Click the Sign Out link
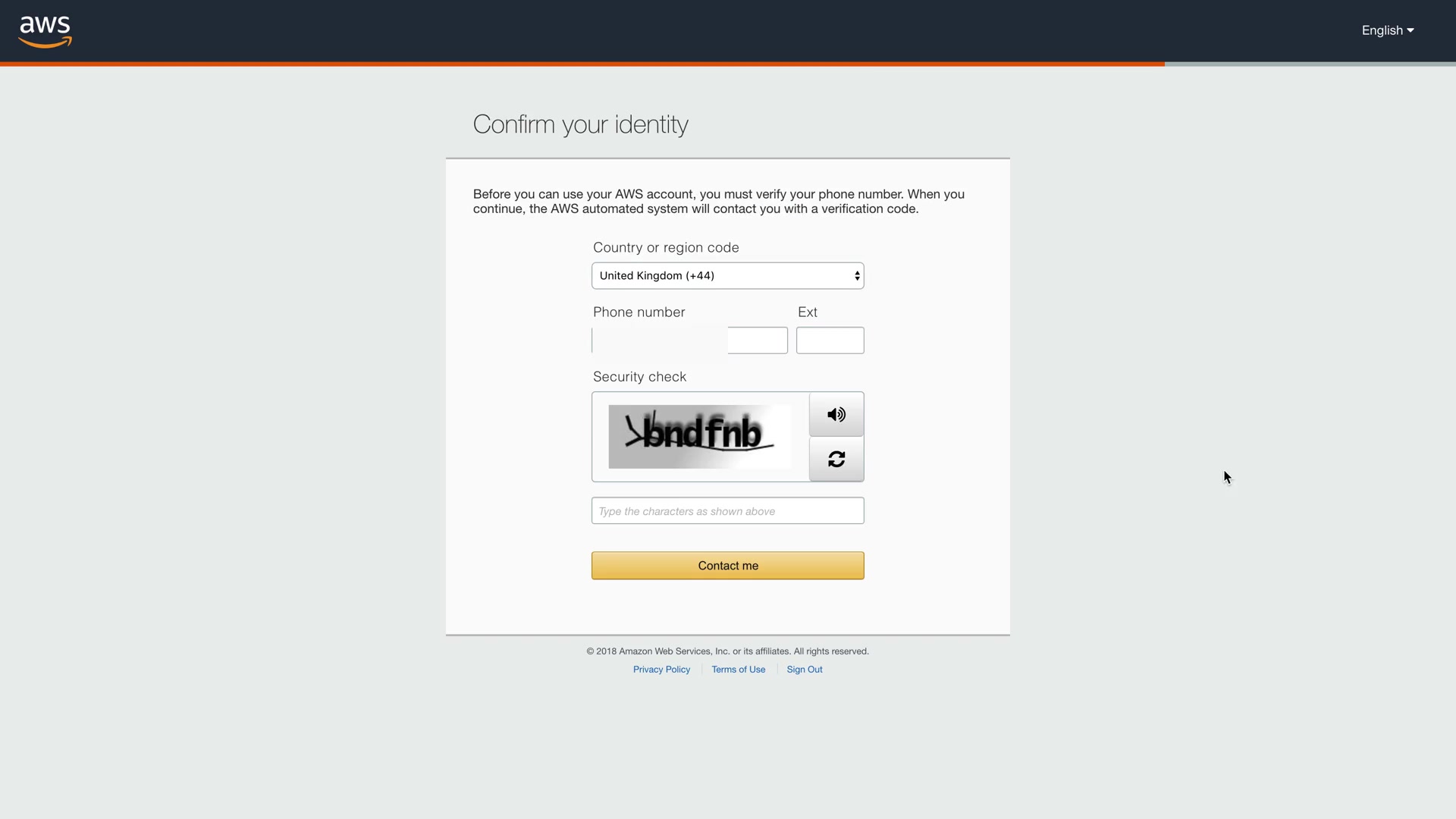Viewport: 1456px width, 819px height. click(x=804, y=670)
